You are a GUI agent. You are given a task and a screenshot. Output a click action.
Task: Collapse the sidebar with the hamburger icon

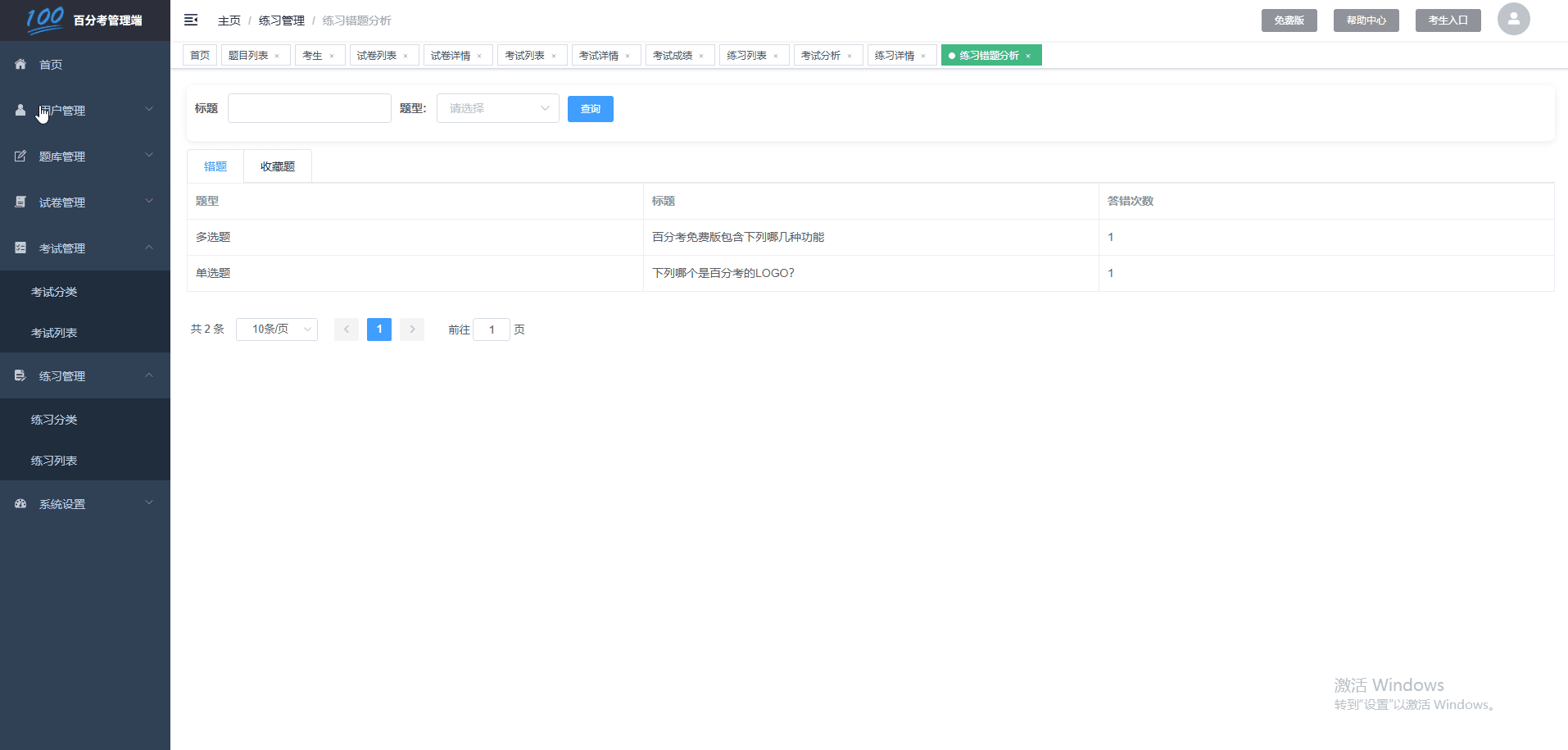pyautogui.click(x=191, y=20)
